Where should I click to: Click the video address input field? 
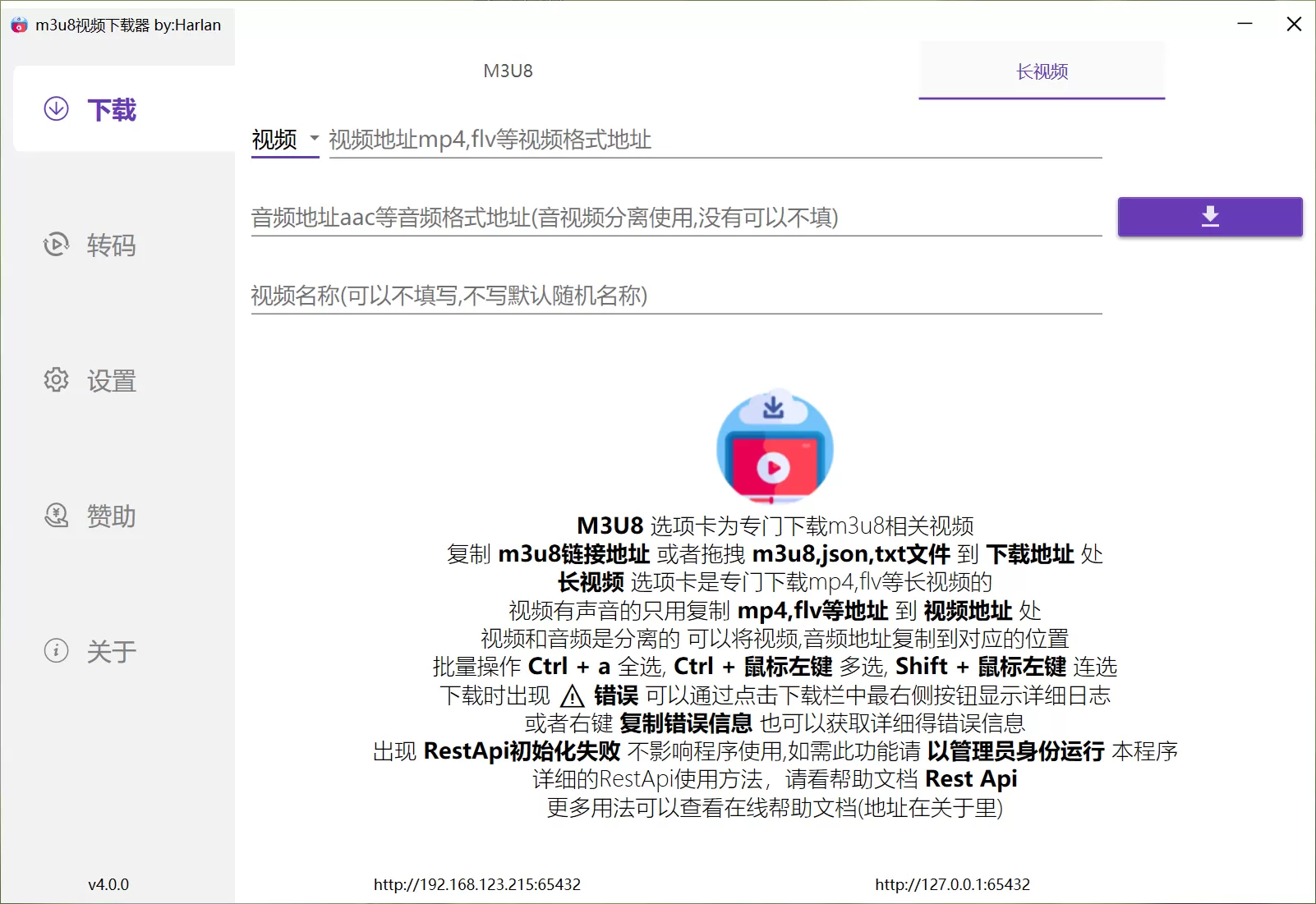[716, 140]
